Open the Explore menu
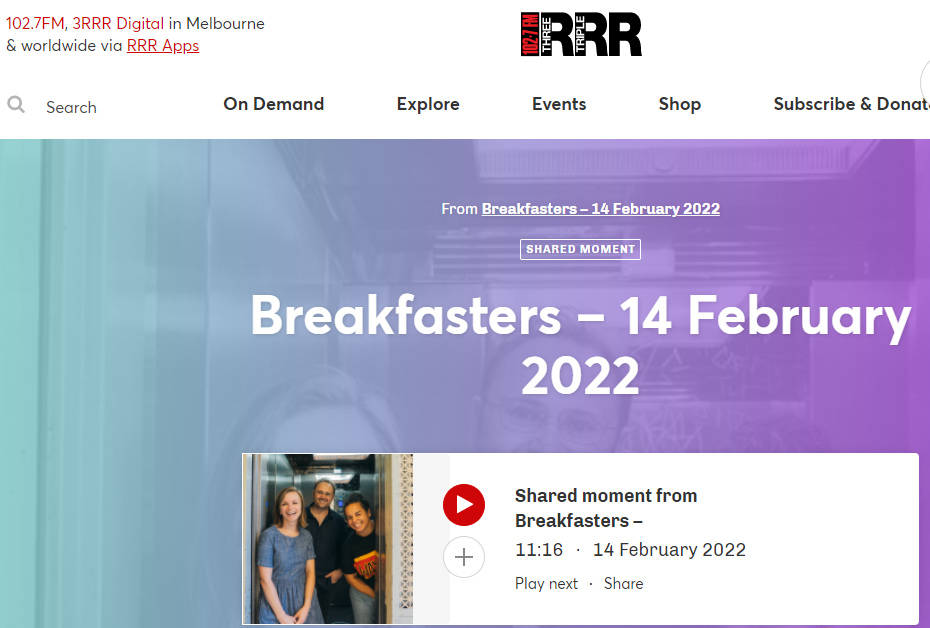Screen dimensions: 930x628 coord(428,104)
